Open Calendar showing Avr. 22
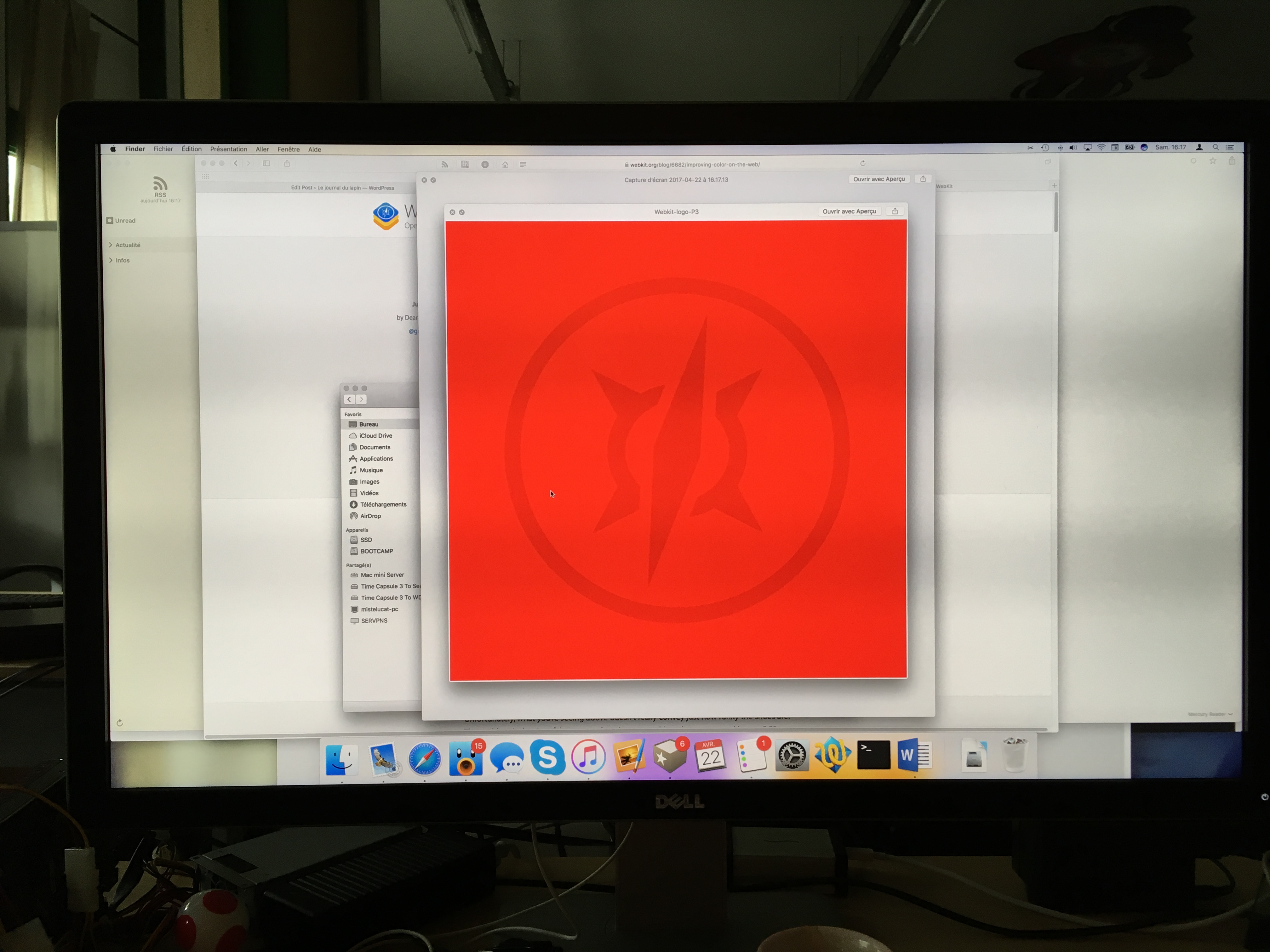The width and height of the screenshot is (1270, 952). pos(711,756)
